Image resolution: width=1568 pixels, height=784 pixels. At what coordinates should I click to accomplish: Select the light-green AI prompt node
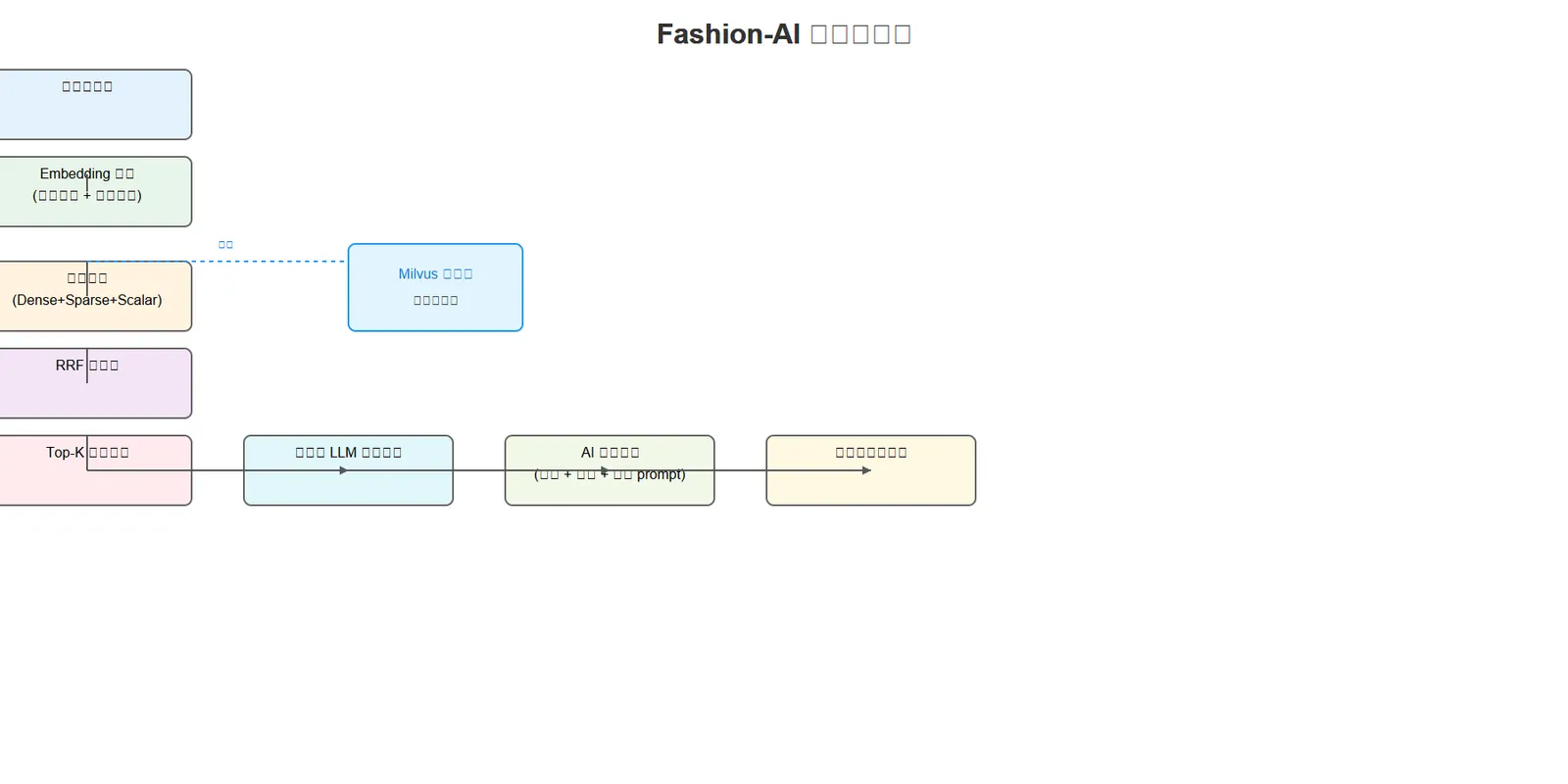(610, 470)
